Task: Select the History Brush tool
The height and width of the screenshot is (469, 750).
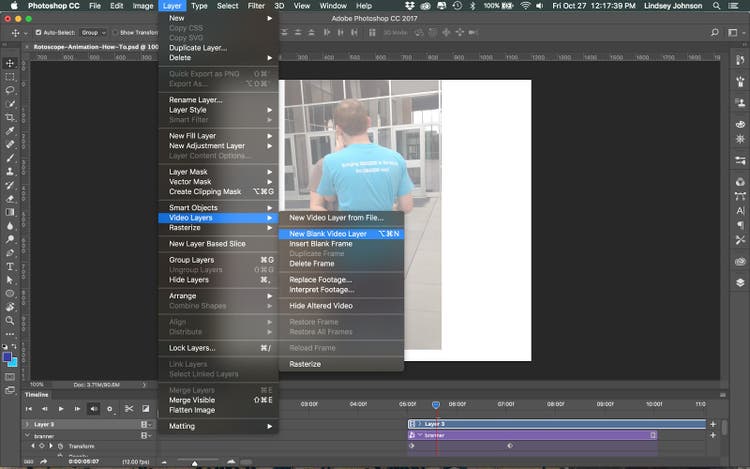Action: click(x=10, y=185)
